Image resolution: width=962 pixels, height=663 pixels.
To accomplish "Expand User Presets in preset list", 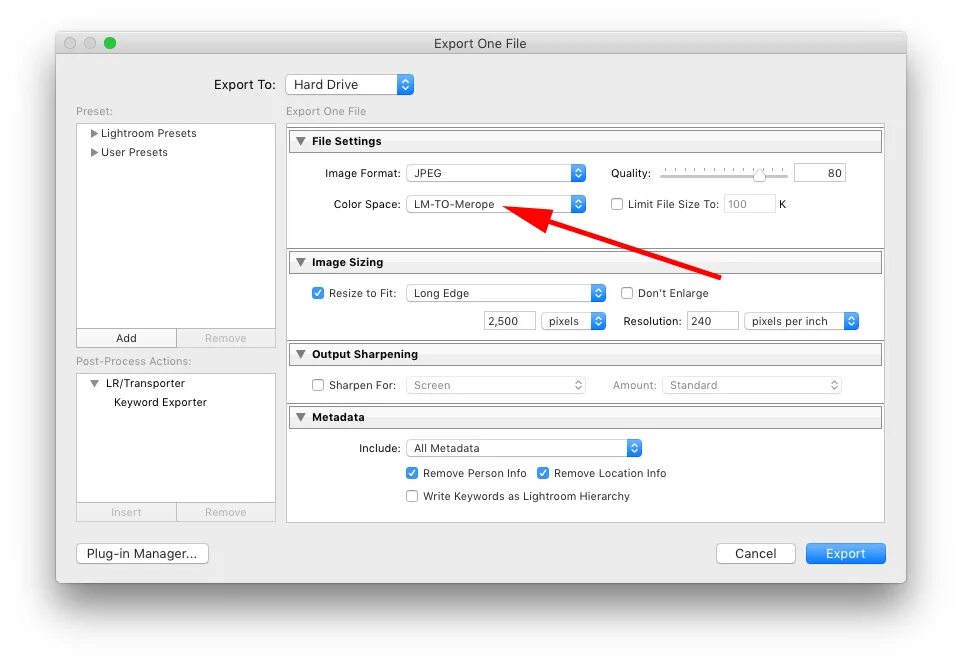I will [94, 152].
